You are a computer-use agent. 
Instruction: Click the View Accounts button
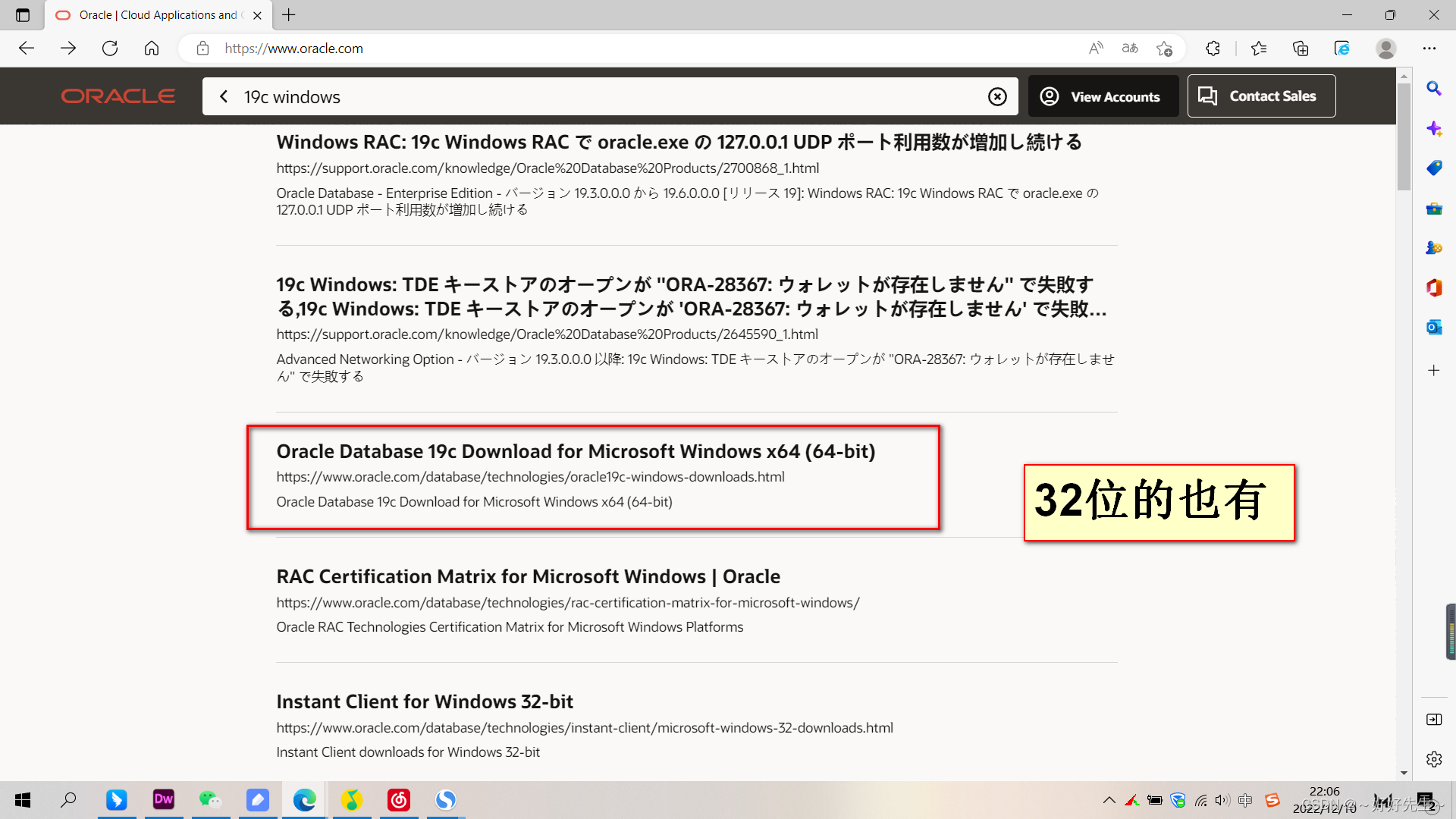click(x=1103, y=96)
